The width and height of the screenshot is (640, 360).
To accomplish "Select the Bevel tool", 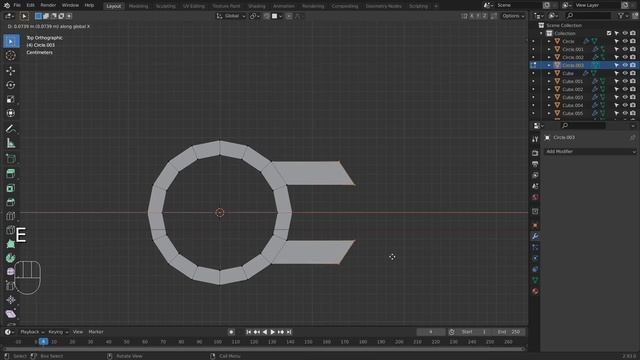I will (11, 202).
